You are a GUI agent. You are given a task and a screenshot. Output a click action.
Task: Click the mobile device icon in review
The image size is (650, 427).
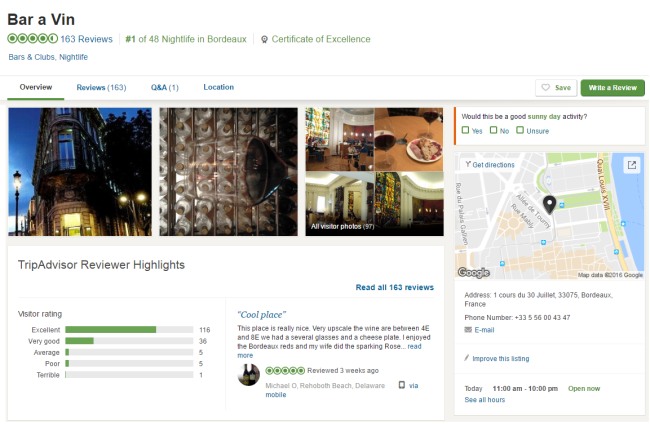[401, 384]
